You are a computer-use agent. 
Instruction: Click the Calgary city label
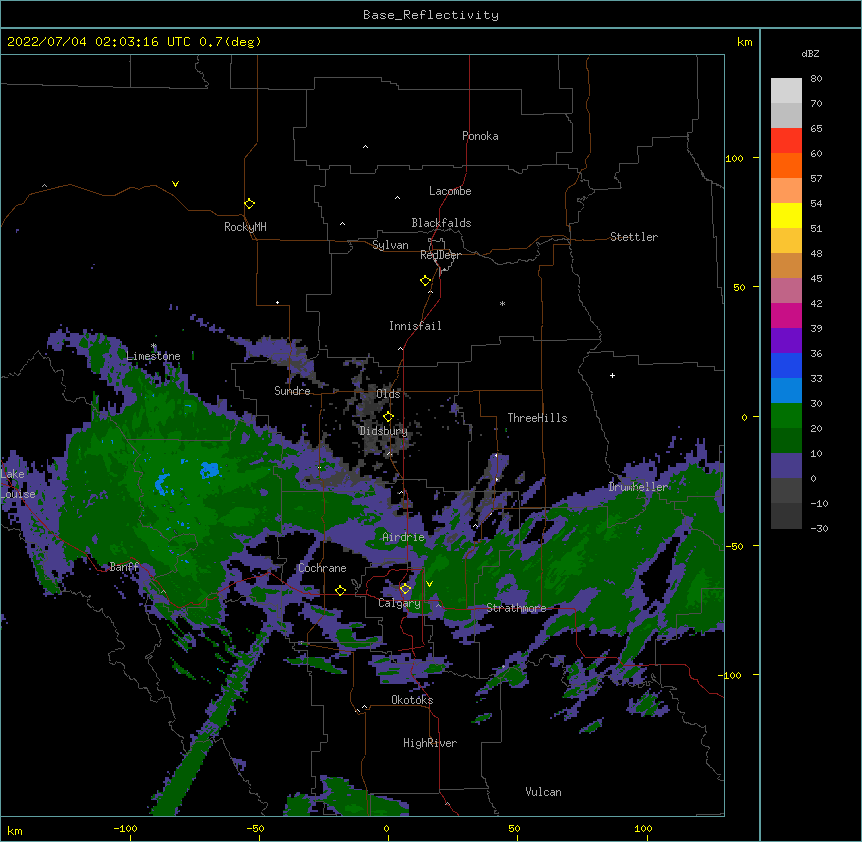[399, 603]
